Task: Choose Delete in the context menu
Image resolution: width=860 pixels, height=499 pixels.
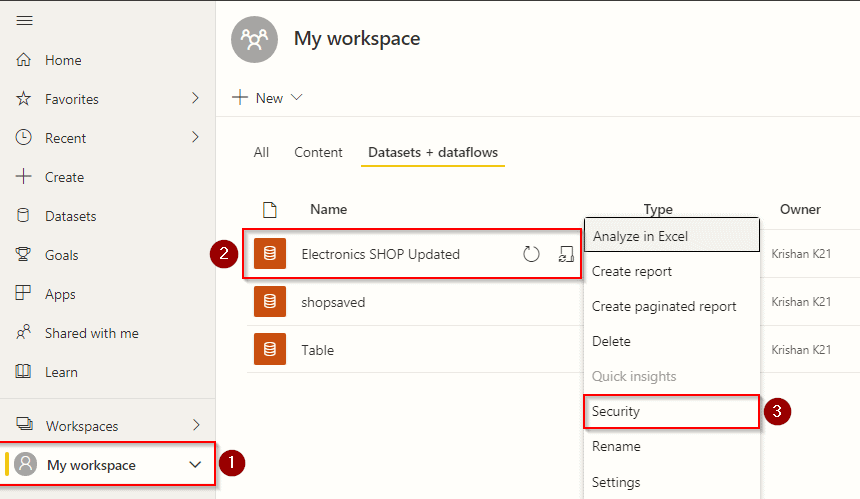Action: (x=672, y=341)
